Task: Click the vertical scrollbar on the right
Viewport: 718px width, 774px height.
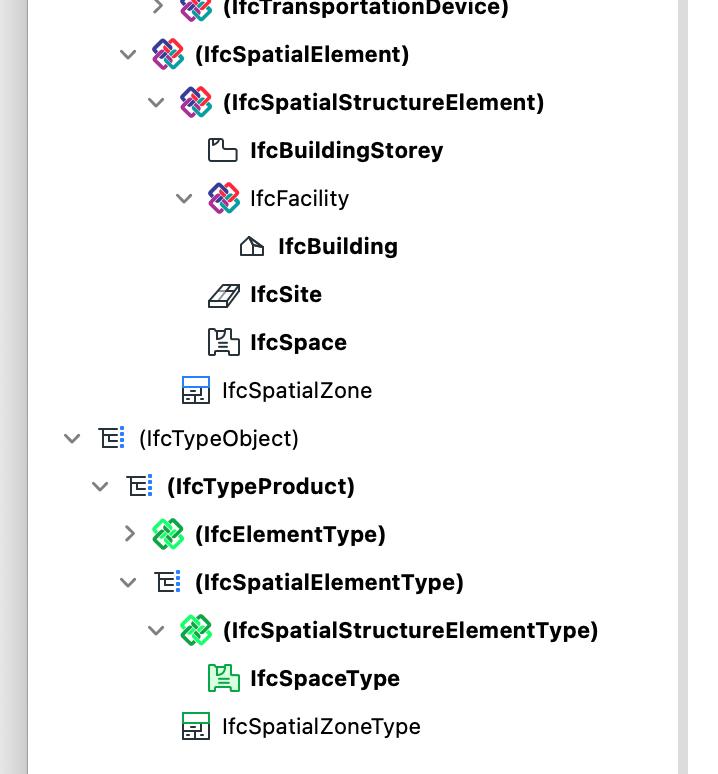Action: pyautogui.click(x=683, y=387)
